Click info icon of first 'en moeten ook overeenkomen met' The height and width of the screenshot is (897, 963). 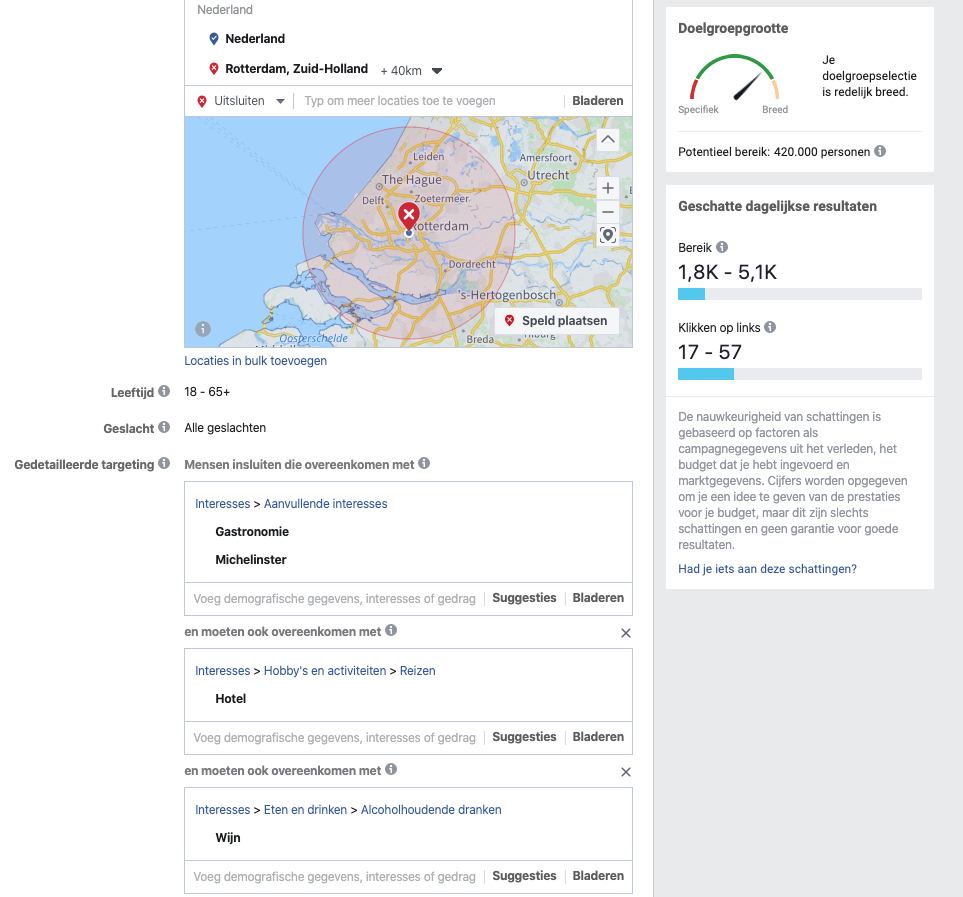click(391, 631)
